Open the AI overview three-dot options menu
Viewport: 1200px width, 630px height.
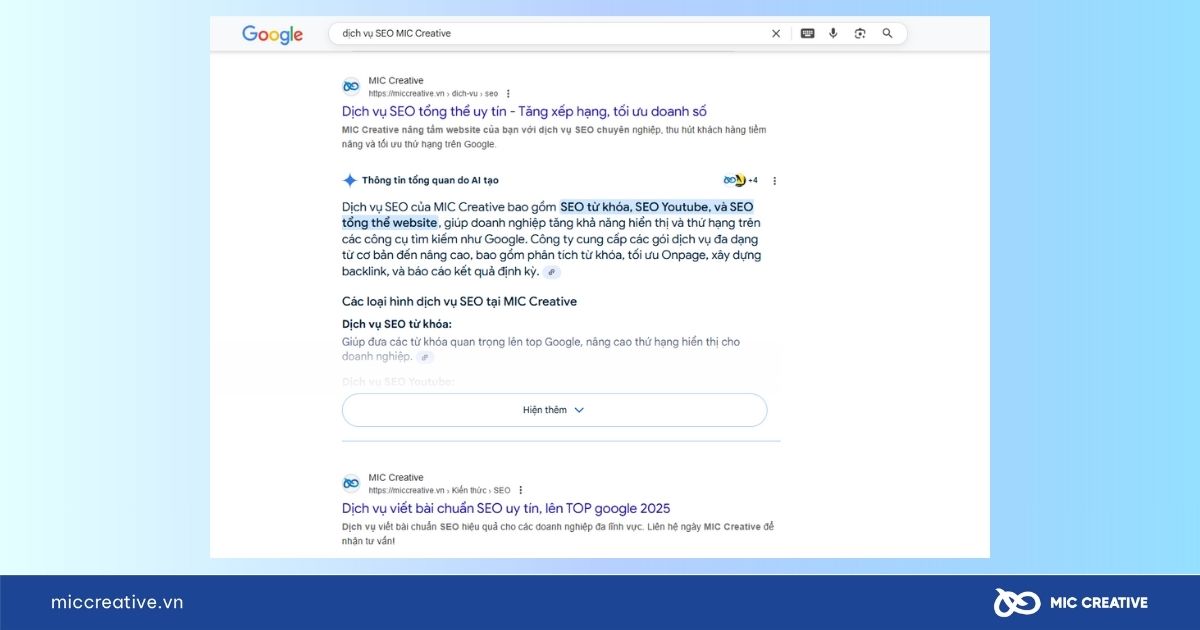pyautogui.click(x=774, y=181)
